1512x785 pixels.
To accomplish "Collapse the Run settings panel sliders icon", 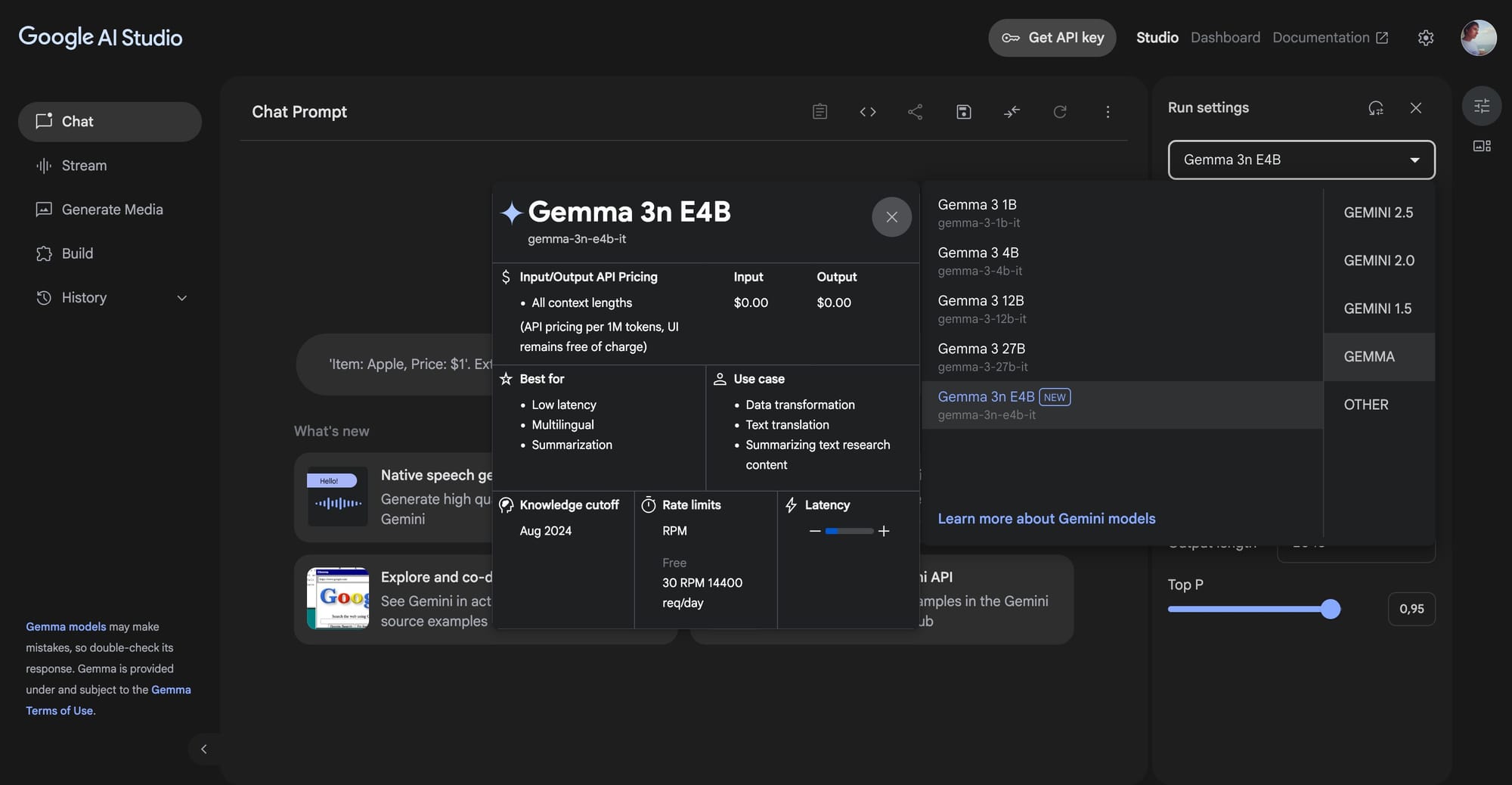I will [1481, 106].
